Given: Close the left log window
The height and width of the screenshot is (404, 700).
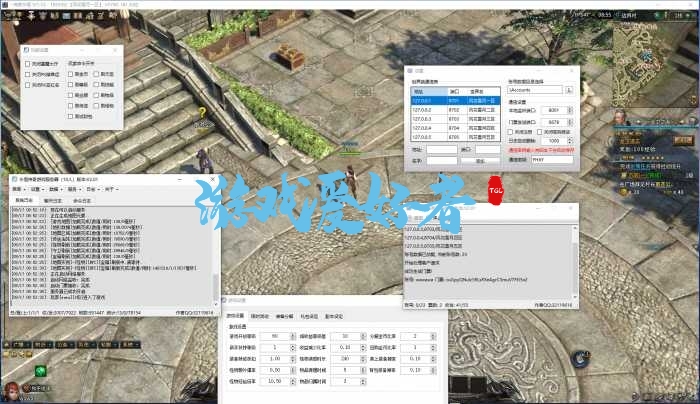Looking at the screenshot, I should click(212, 179).
